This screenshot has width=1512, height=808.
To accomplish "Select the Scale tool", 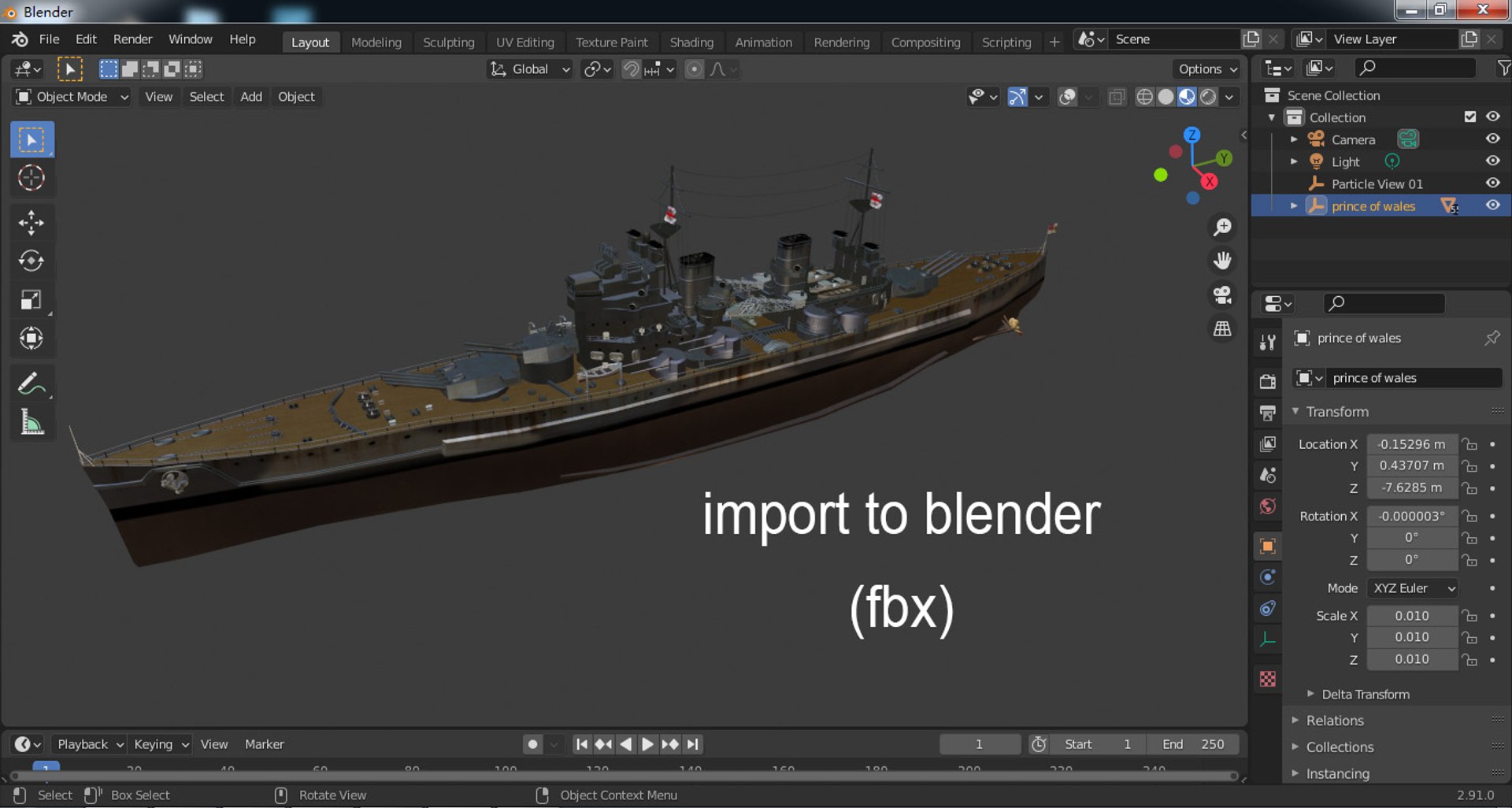I will [31, 300].
